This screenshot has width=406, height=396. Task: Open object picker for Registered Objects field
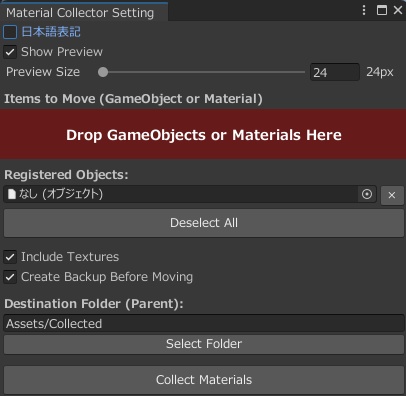pos(367,194)
